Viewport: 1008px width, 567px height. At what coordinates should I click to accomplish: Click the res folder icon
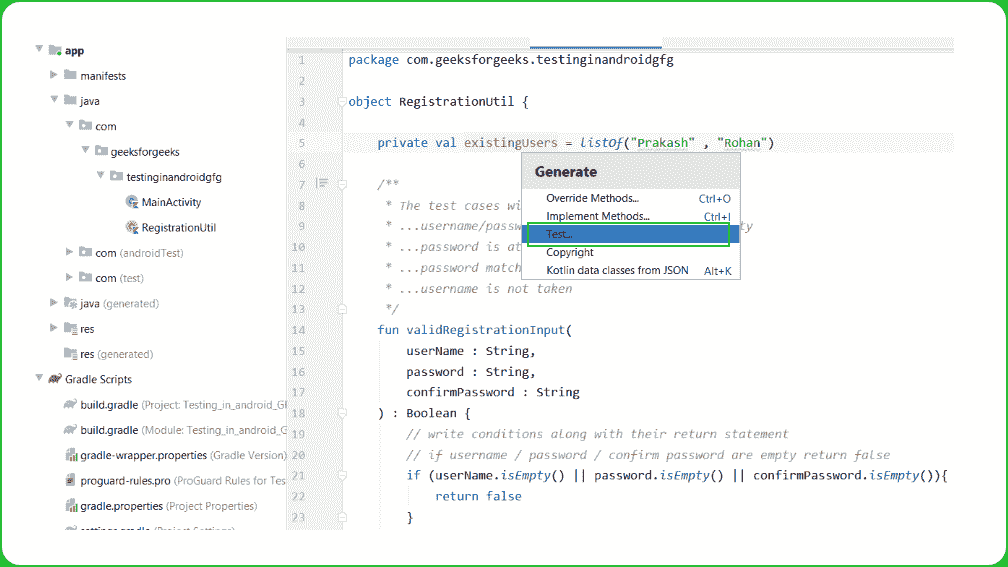tap(70, 328)
